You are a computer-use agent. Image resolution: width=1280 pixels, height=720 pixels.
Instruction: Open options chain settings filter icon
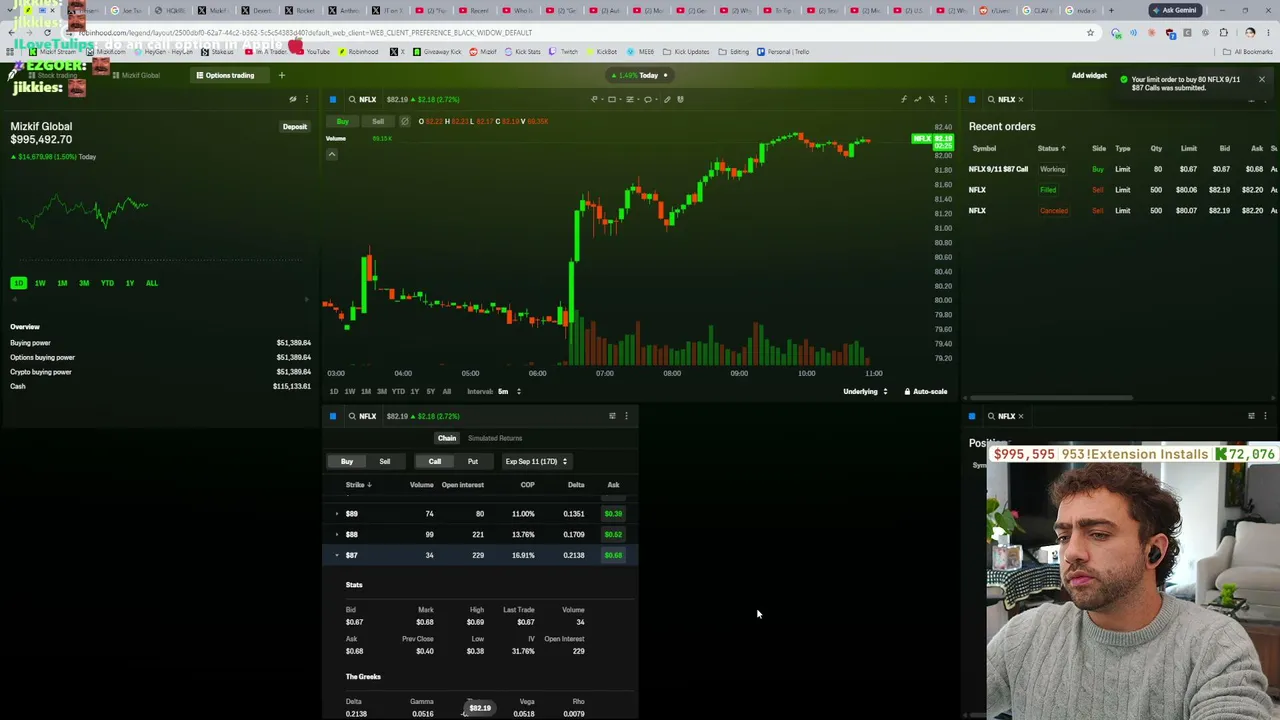pyautogui.click(x=612, y=416)
